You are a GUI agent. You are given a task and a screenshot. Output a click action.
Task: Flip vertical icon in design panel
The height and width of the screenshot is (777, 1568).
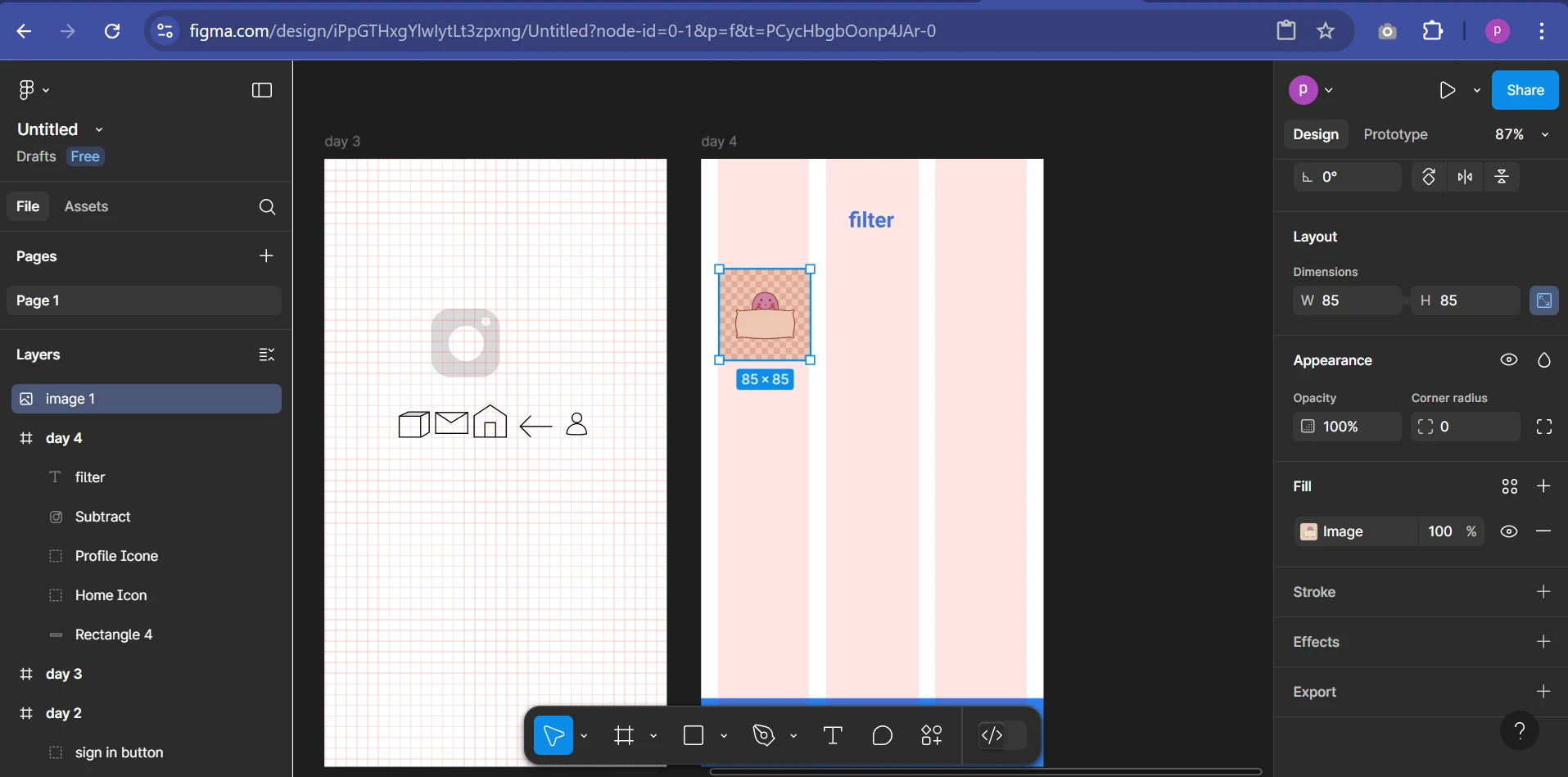point(1502,177)
